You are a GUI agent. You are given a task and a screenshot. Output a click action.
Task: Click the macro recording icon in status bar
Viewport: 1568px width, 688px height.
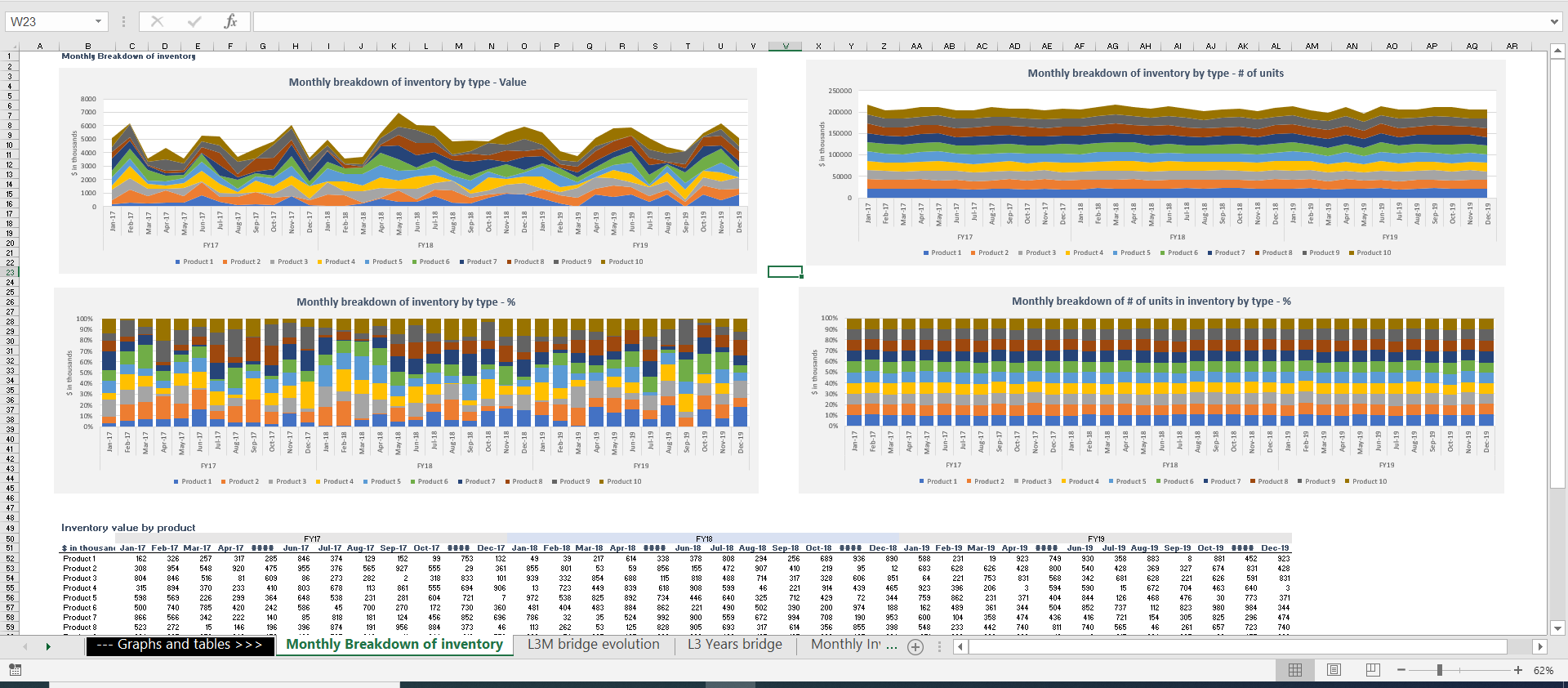pyautogui.click(x=15, y=670)
